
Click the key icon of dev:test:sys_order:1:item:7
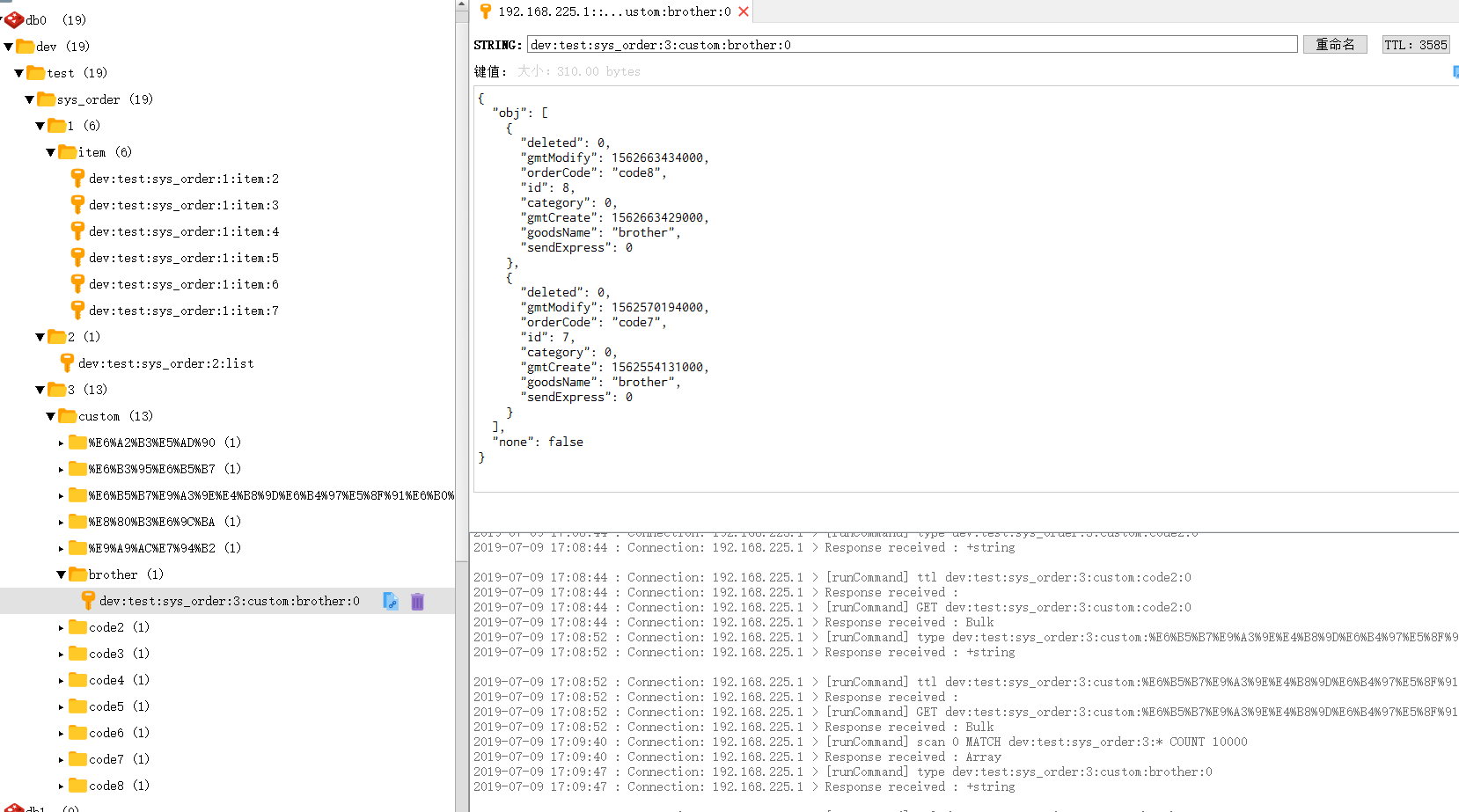77,310
